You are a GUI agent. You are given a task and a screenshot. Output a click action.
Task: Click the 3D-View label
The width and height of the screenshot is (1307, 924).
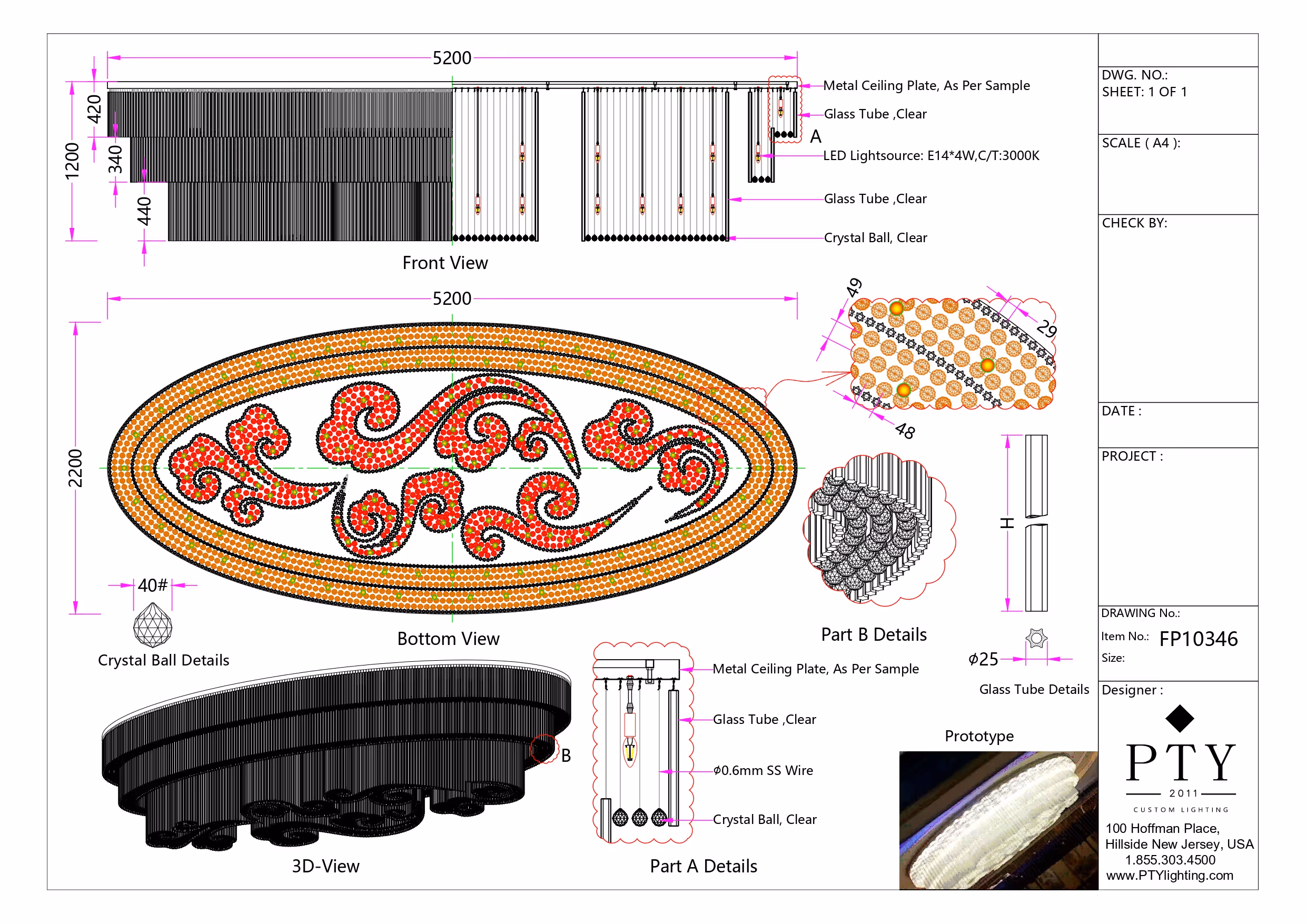[x=325, y=866]
